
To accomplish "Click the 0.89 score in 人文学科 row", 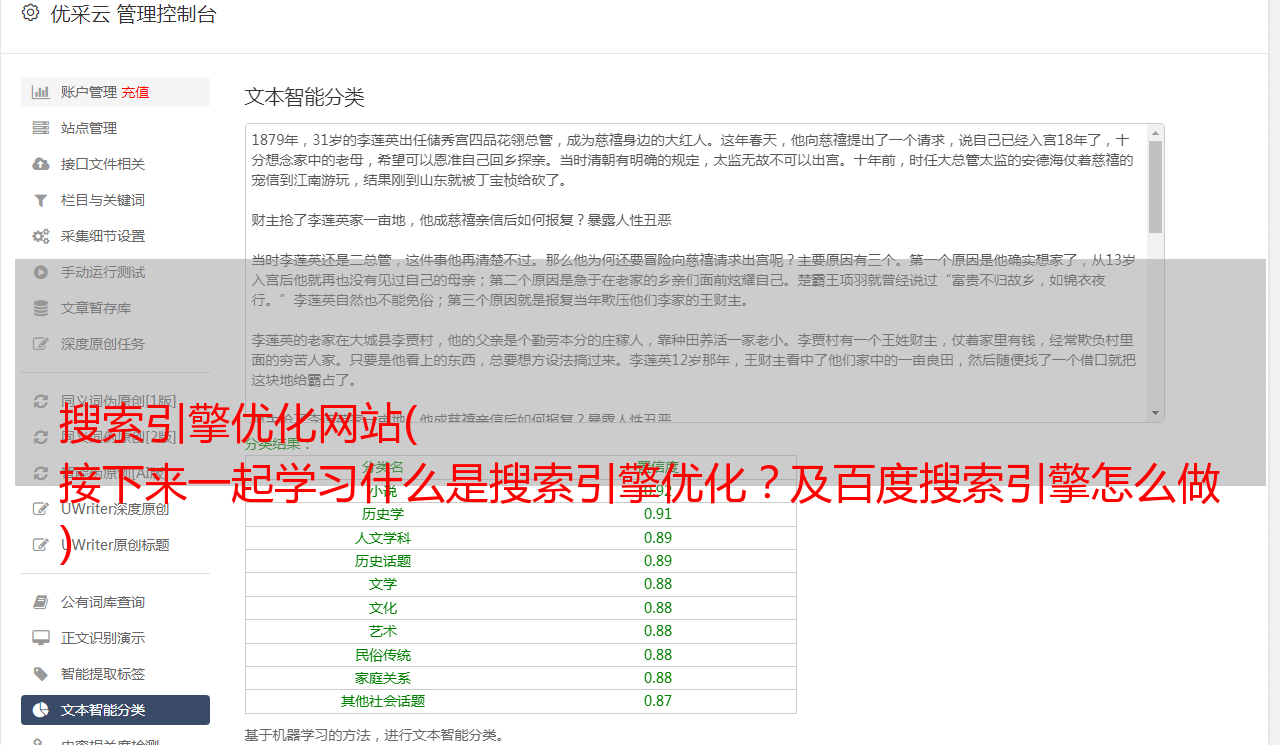I will 658,538.
